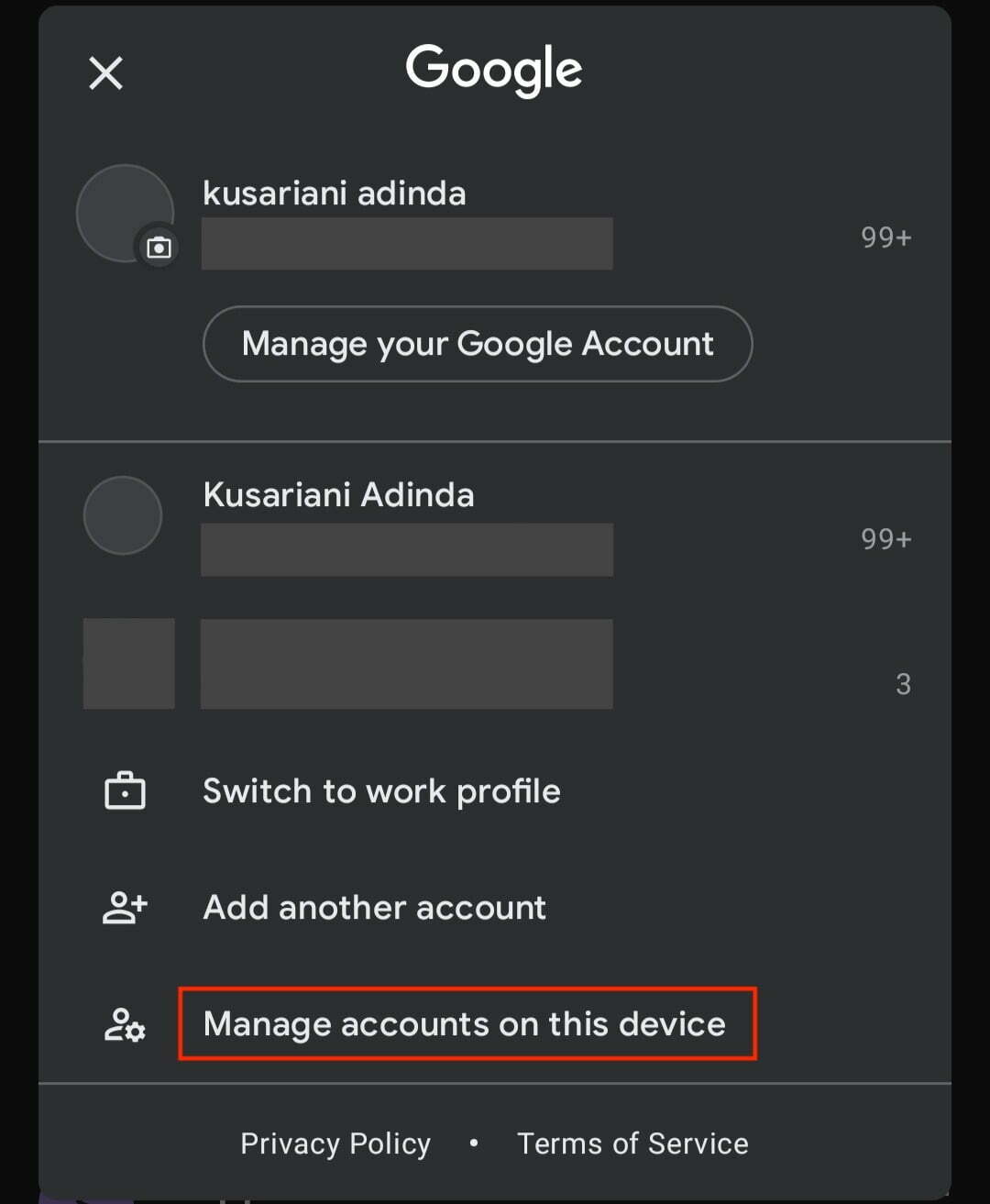Close the account switcher dialog
Viewport: 990px width, 1204px height.
[105, 73]
